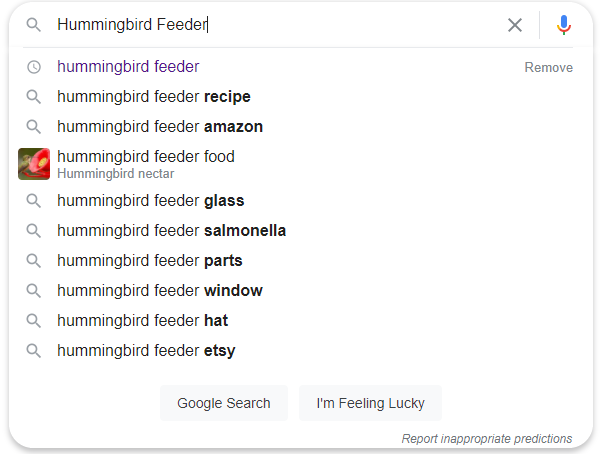Open the Report inappropriate predictions link

pos(487,439)
